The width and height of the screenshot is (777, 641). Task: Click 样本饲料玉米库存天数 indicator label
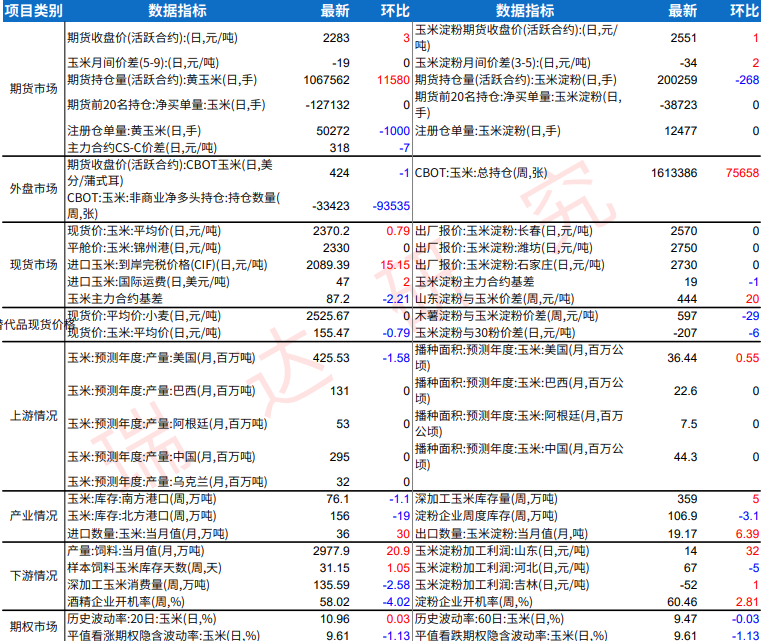[x=145, y=569]
